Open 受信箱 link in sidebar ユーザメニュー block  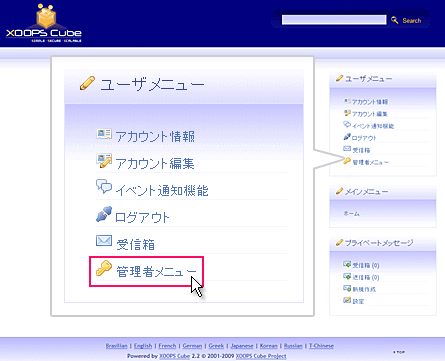(x=361, y=150)
